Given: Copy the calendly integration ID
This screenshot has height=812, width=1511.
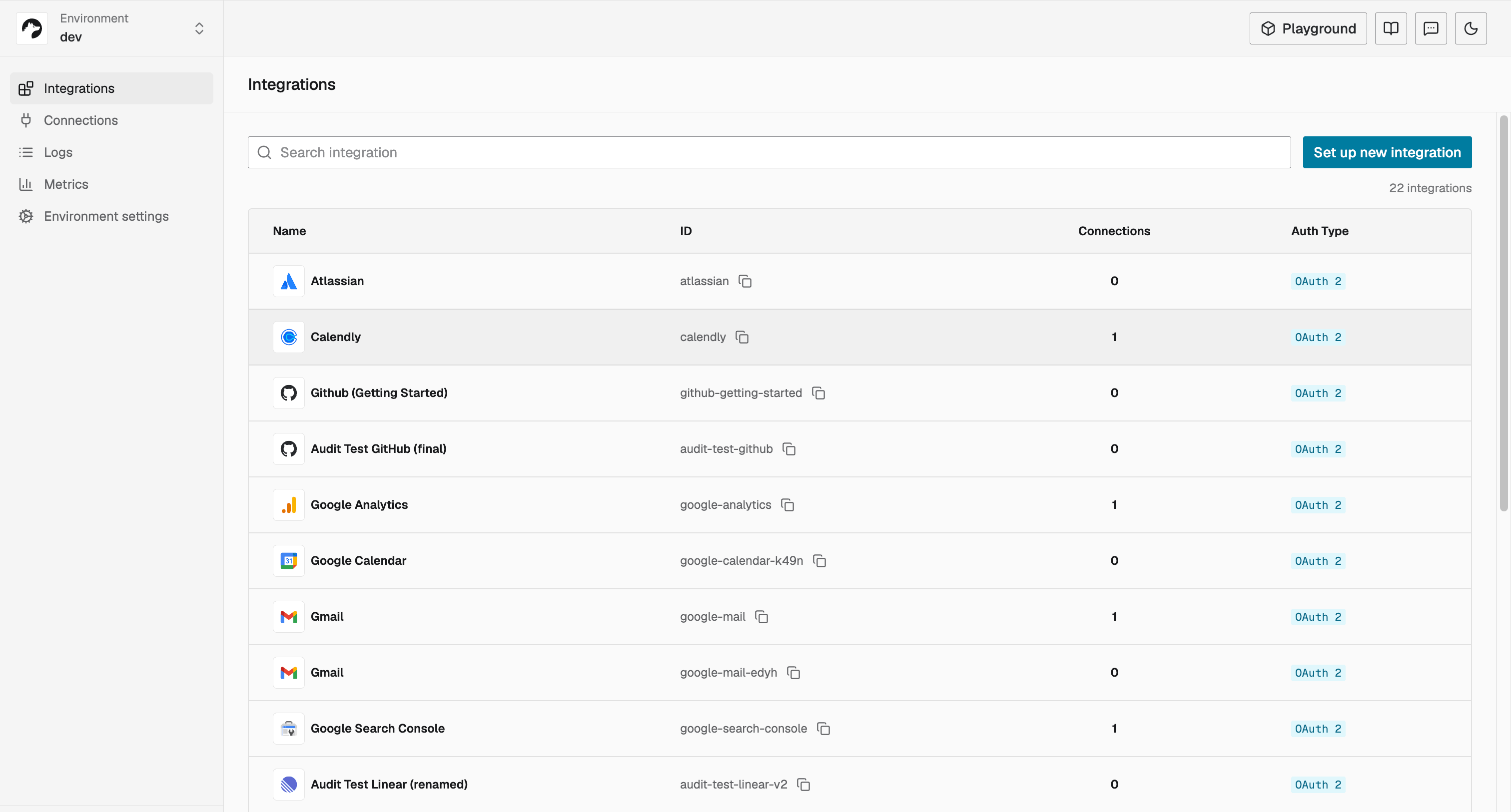Looking at the screenshot, I should pyautogui.click(x=742, y=337).
